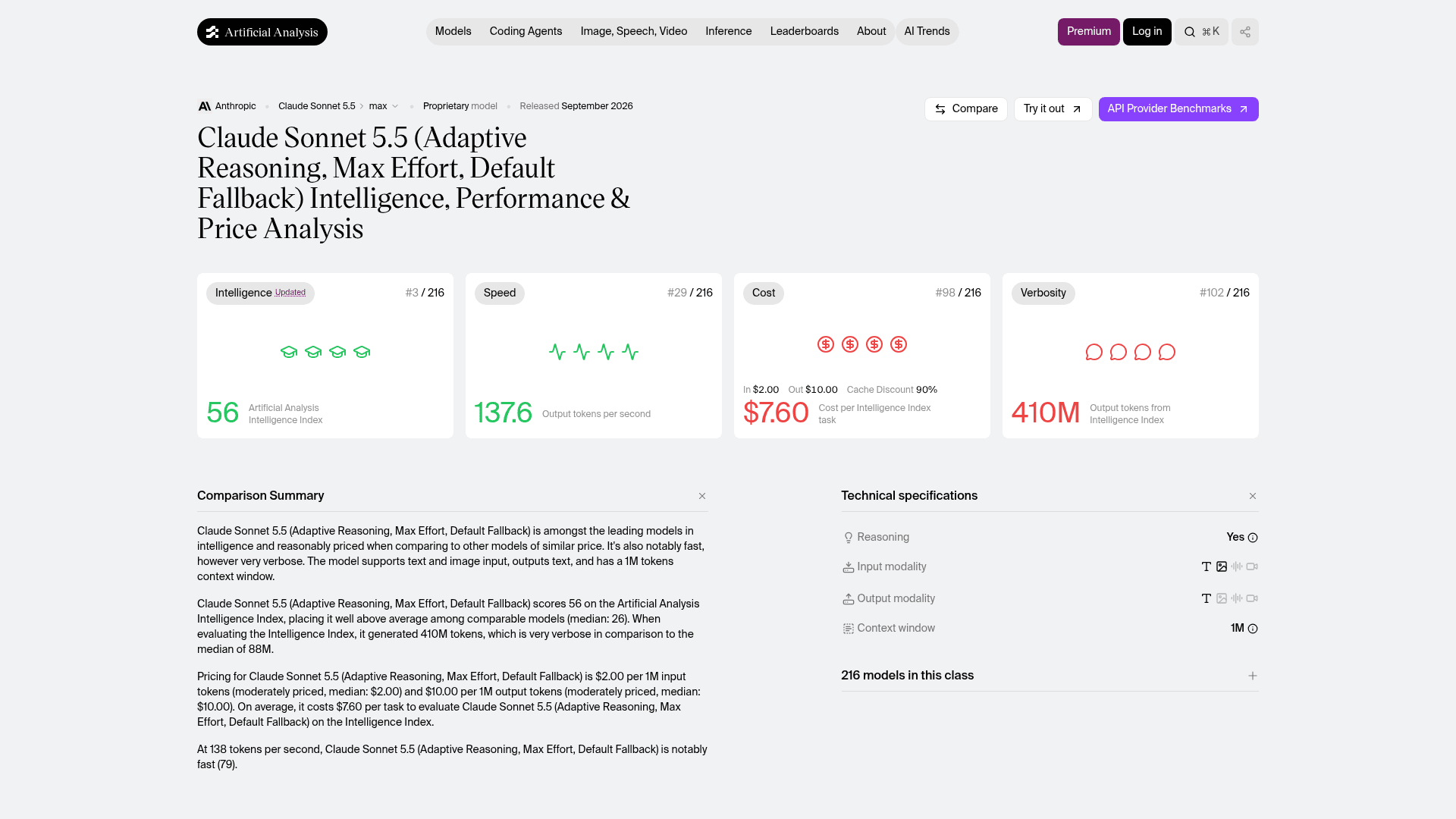Click the 137.6 tokens per second value
The width and height of the screenshot is (1456, 819).
pos(504,413)
